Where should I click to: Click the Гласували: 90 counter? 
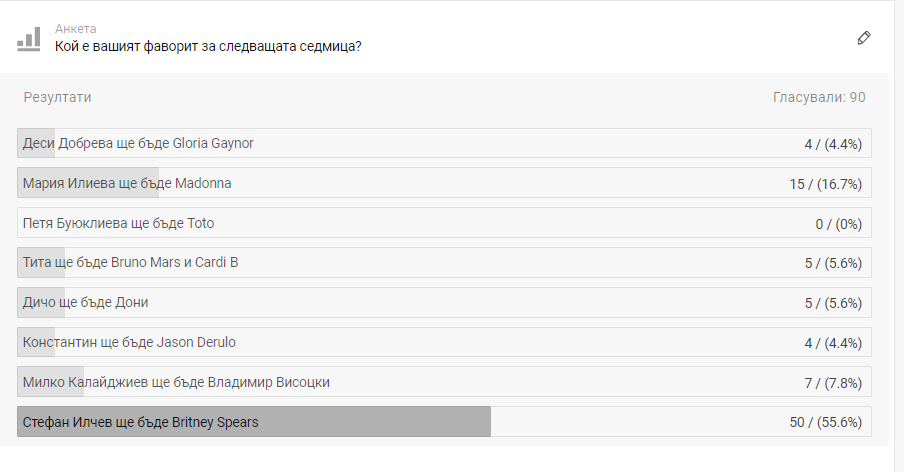coord(819,97)
